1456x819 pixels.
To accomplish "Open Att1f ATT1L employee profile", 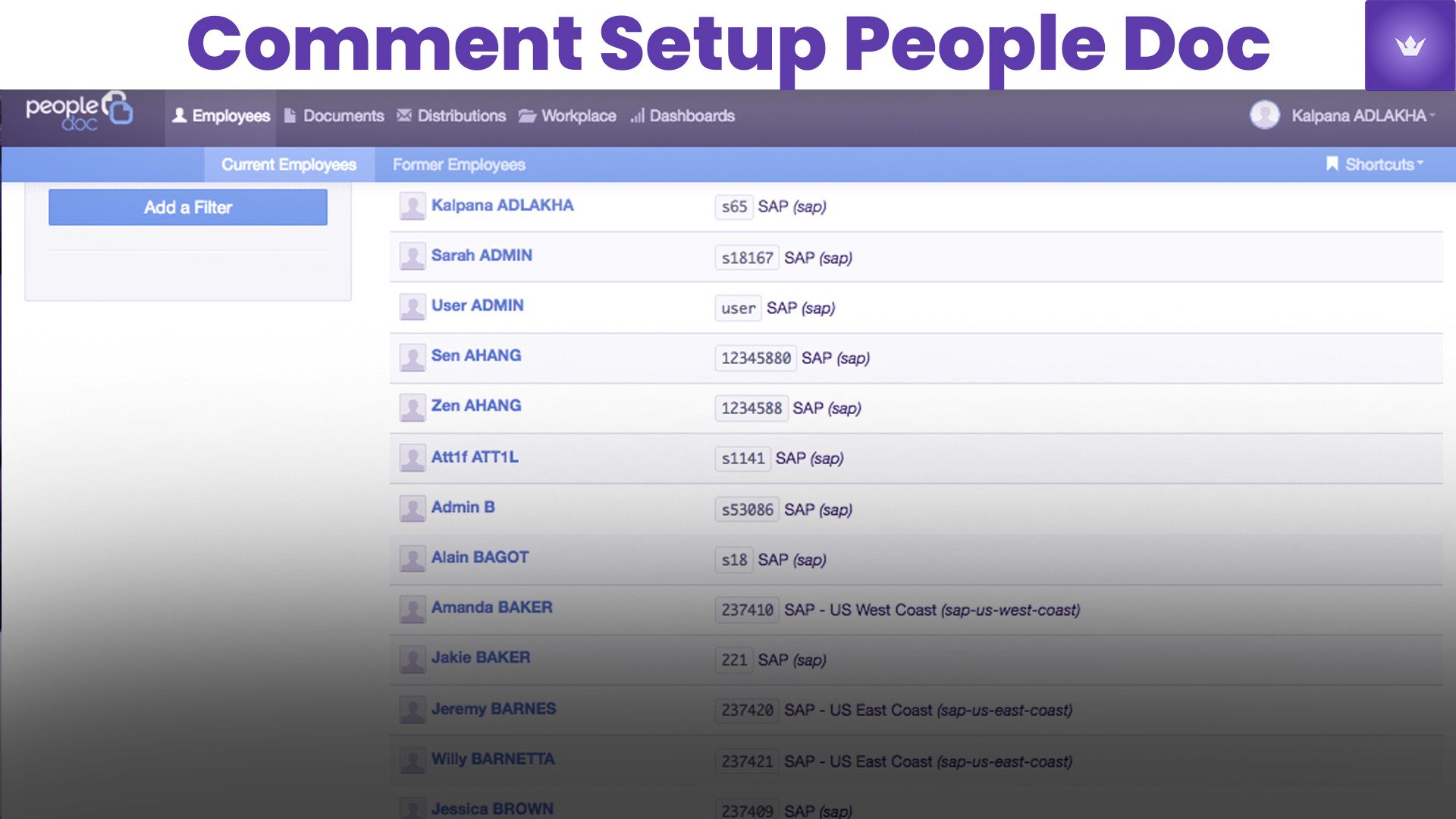I will (x=475, y=457).
